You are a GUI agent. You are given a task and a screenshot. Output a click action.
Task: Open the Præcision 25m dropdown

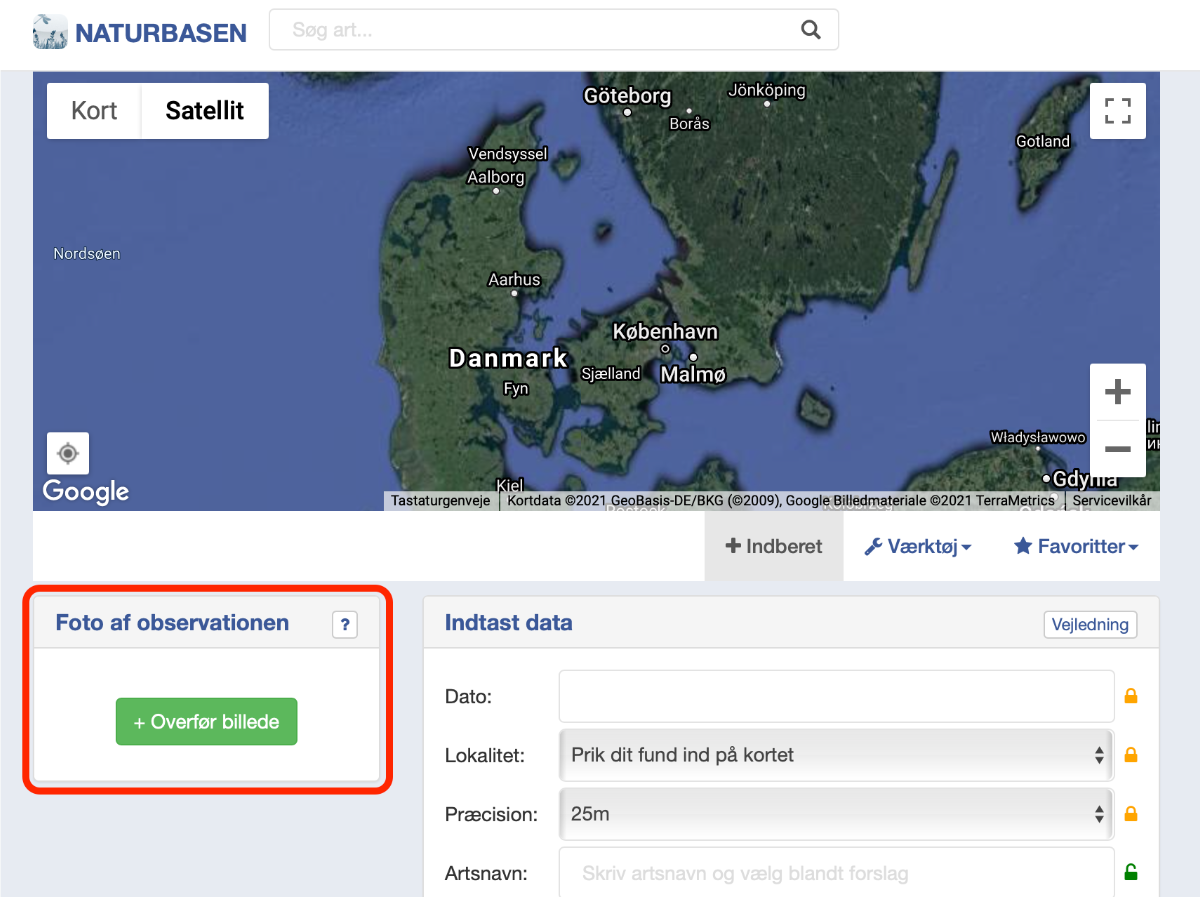click(835, 814)
